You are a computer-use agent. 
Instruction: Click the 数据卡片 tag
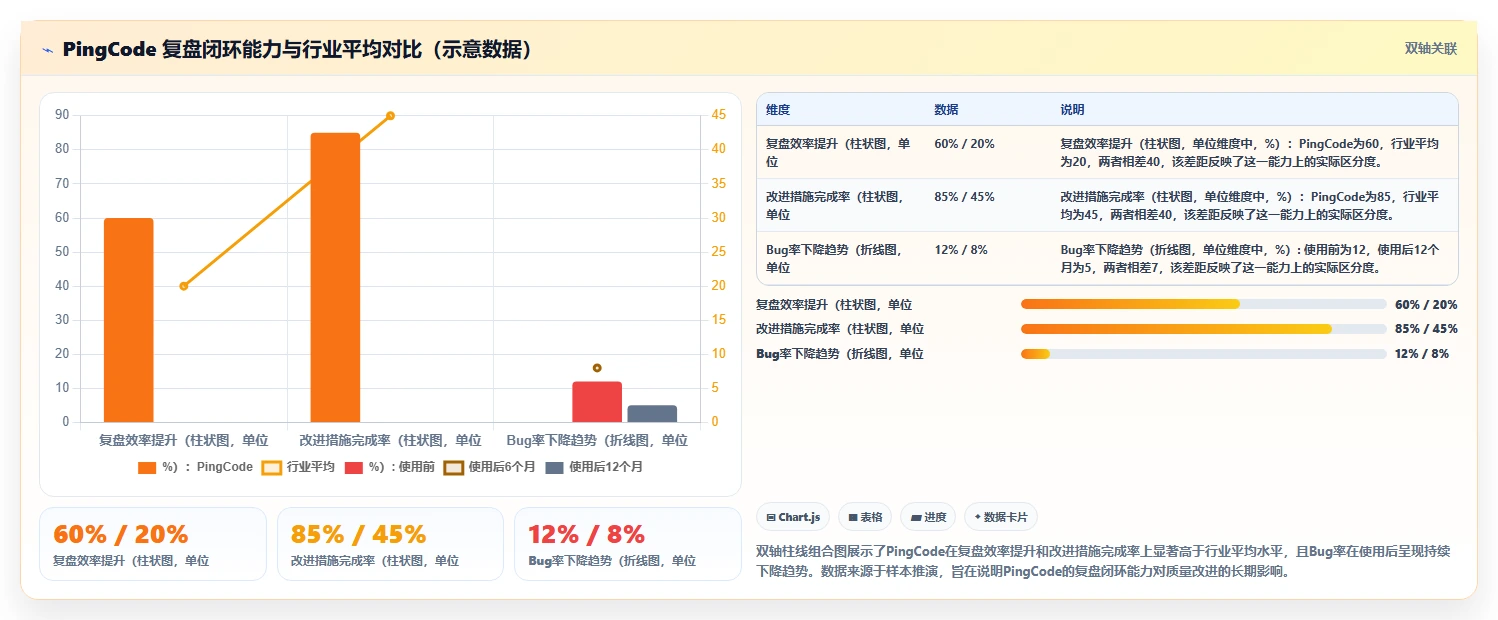(x=1001, y=517)
